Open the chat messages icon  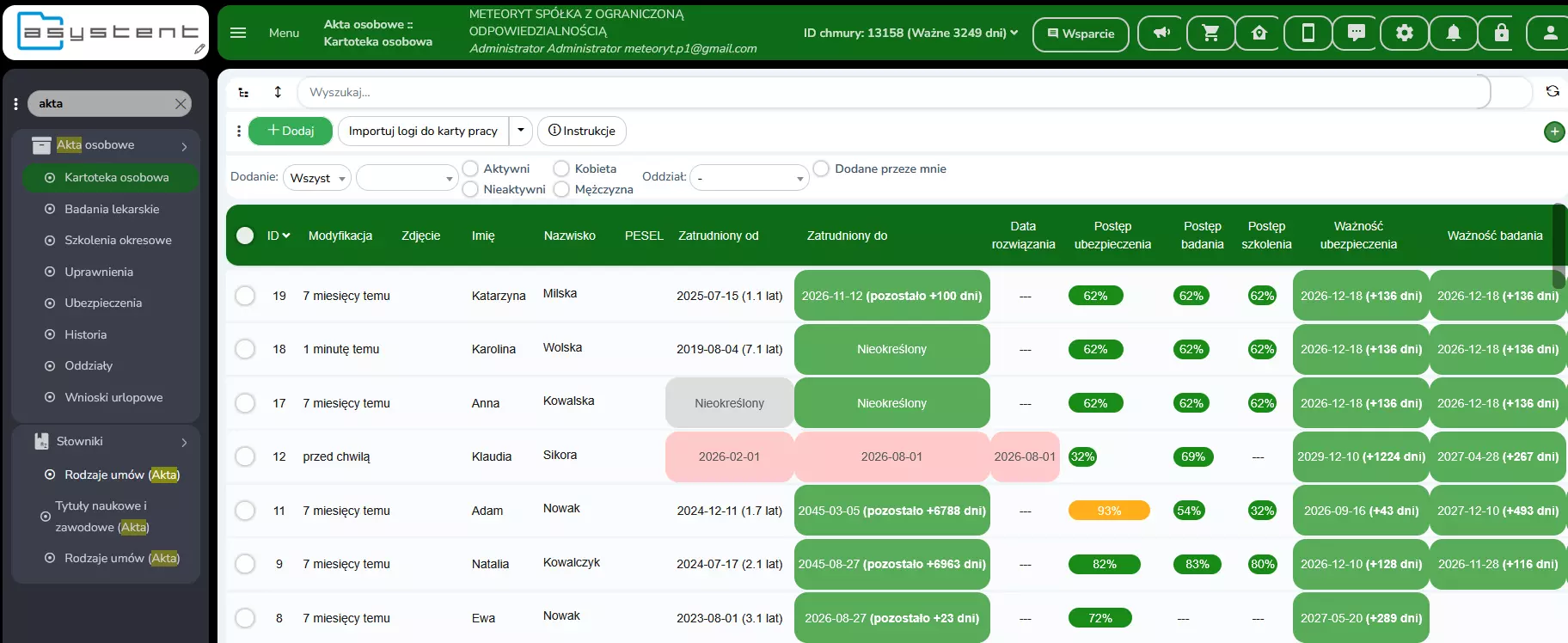(1356, 34)
